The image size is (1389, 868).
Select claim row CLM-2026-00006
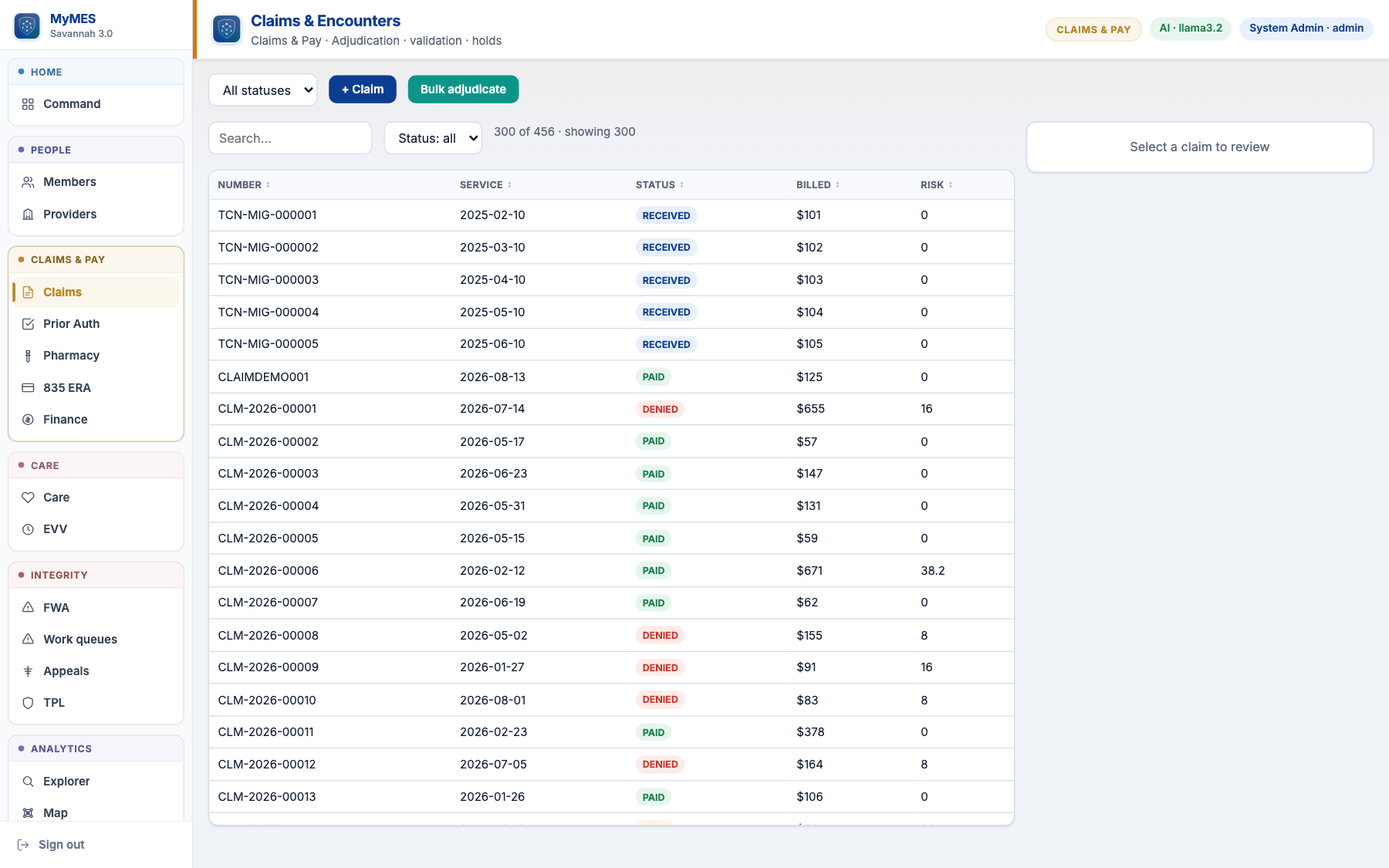611,571
